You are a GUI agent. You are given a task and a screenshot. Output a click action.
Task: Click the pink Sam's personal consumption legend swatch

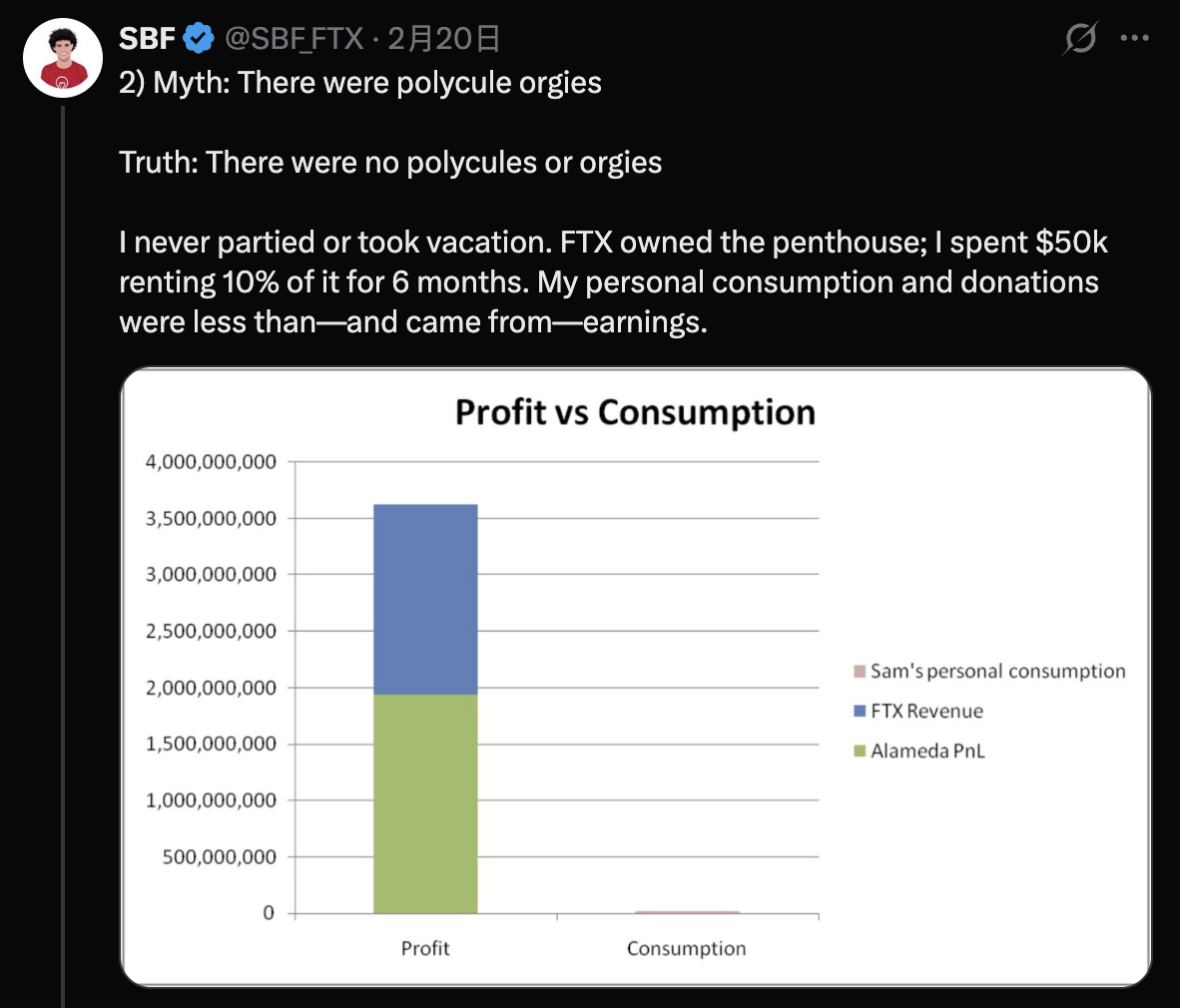[x=860, y=672]
